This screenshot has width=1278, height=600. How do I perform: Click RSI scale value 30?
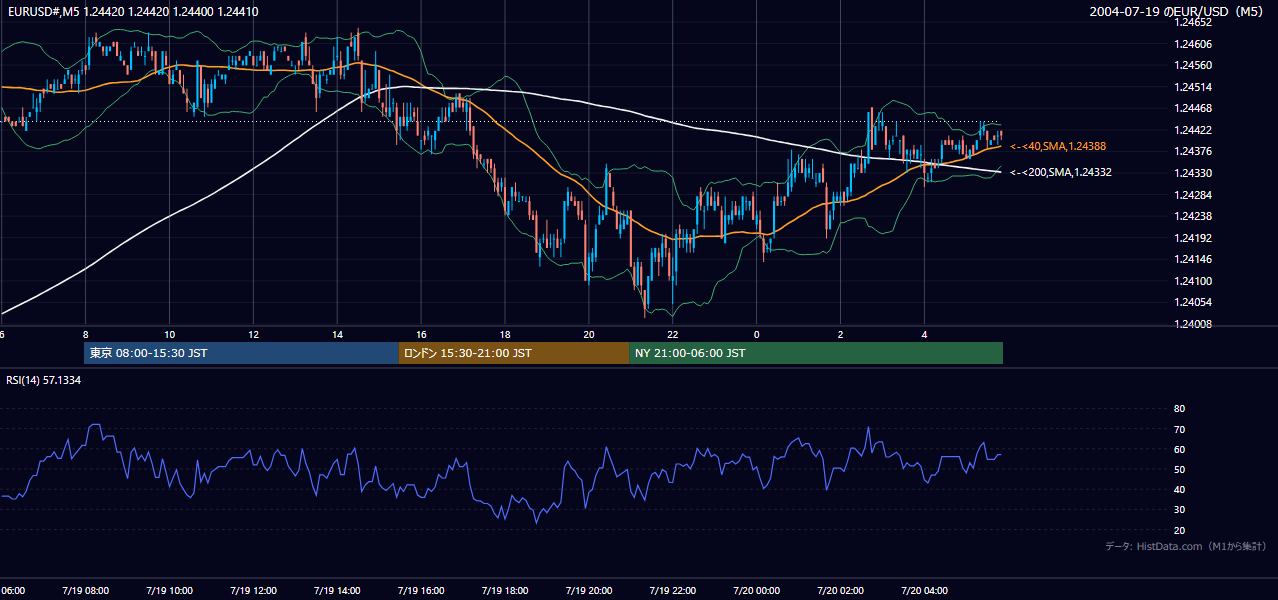(x=1179, y=510)
